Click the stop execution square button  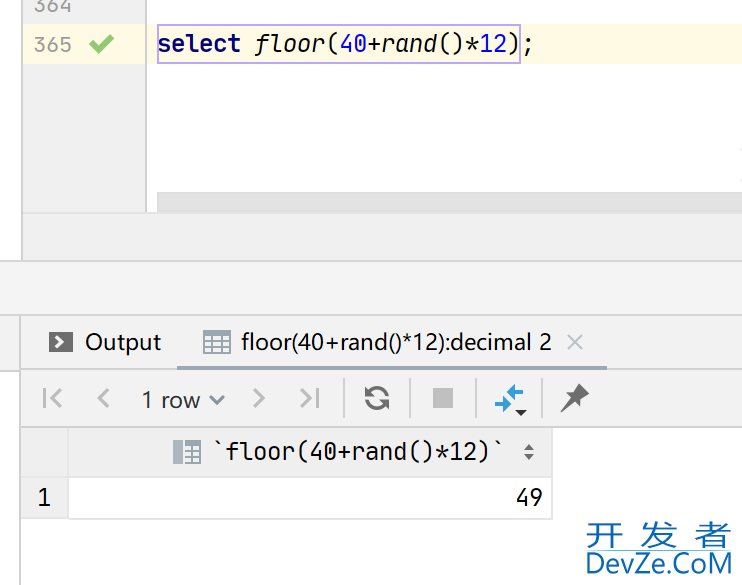click(443, 398)
